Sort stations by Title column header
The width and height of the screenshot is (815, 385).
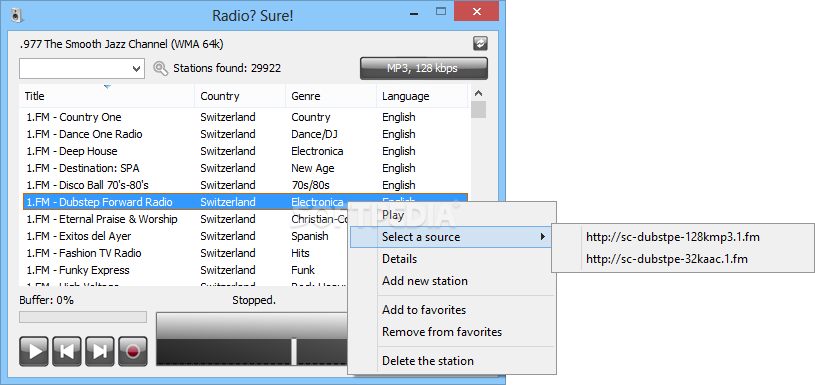107,96
